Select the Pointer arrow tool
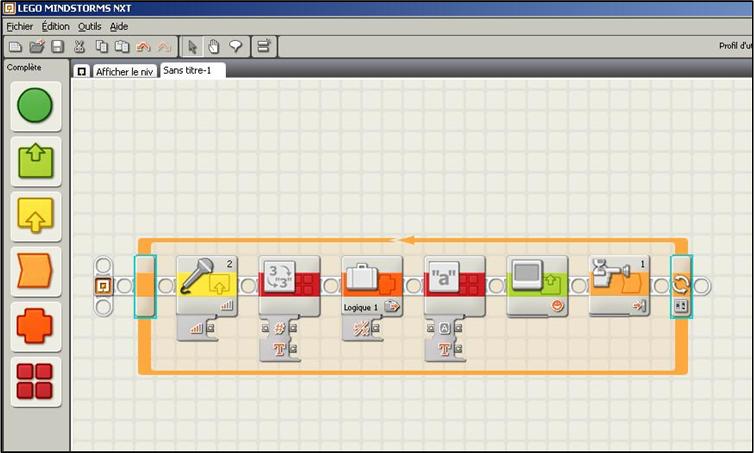This screenshot has height=453, width=754. [x=194, y=47]
